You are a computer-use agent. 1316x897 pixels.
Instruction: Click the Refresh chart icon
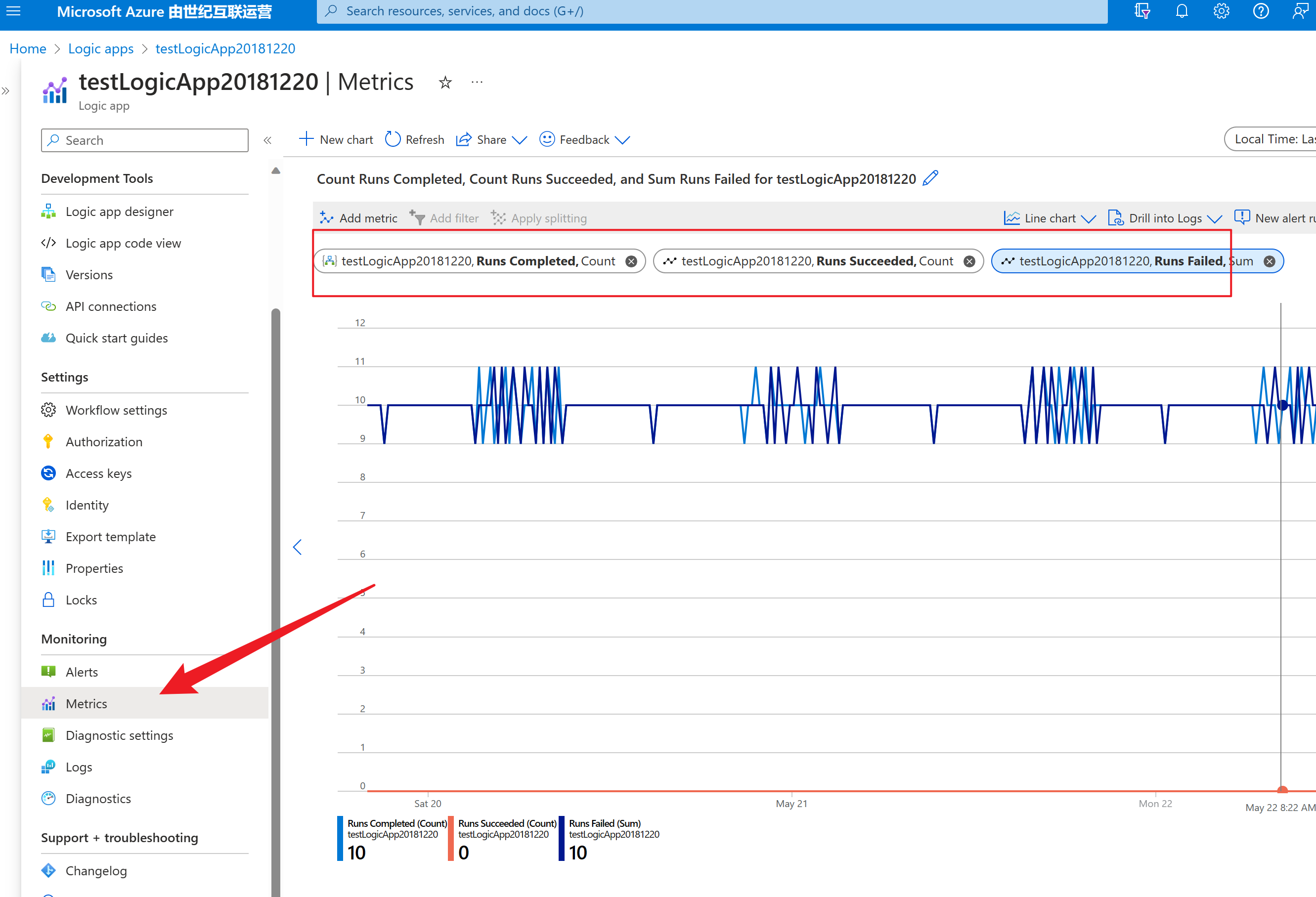click(393, 139)
